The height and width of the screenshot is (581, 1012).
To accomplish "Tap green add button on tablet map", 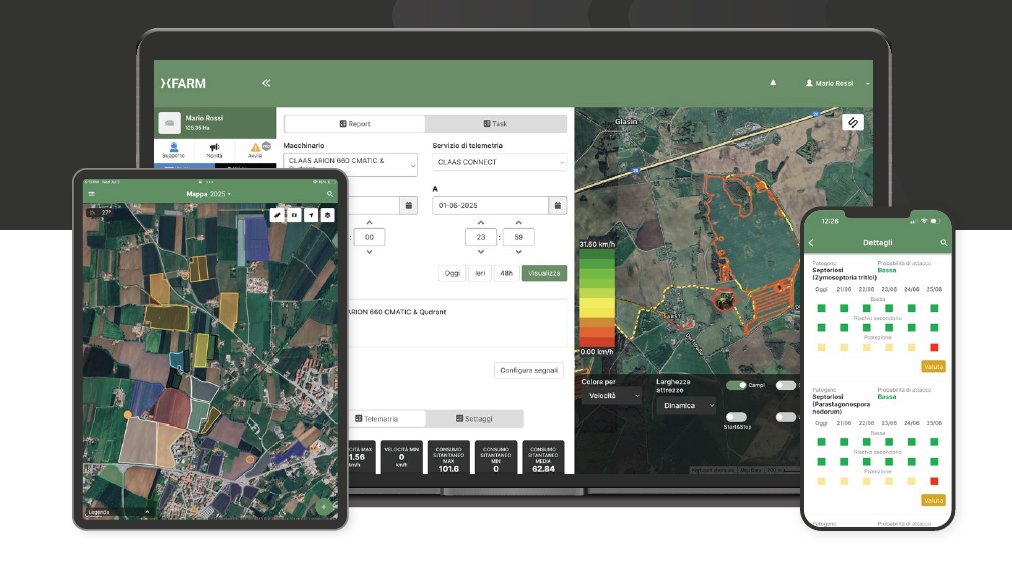I will click(324, 507).
